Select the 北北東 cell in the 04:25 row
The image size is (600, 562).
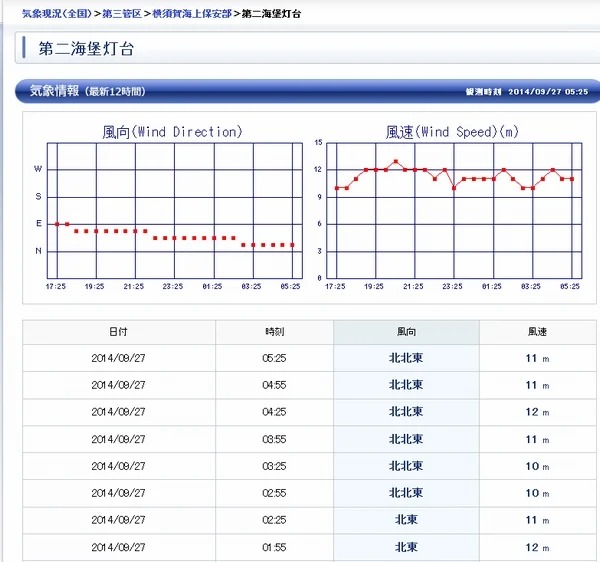(406, 412)
